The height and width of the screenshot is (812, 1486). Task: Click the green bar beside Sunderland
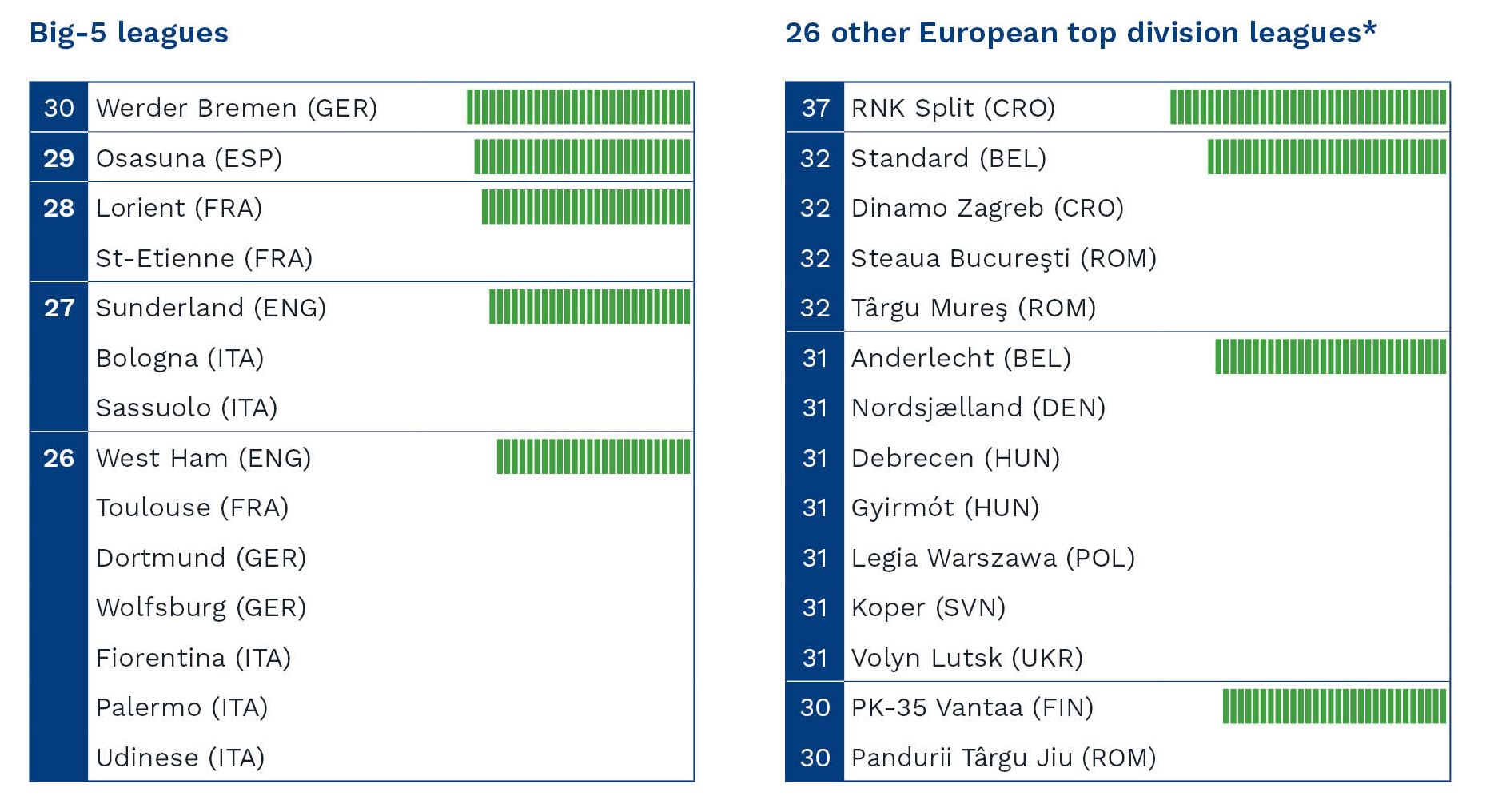(589, 307)
